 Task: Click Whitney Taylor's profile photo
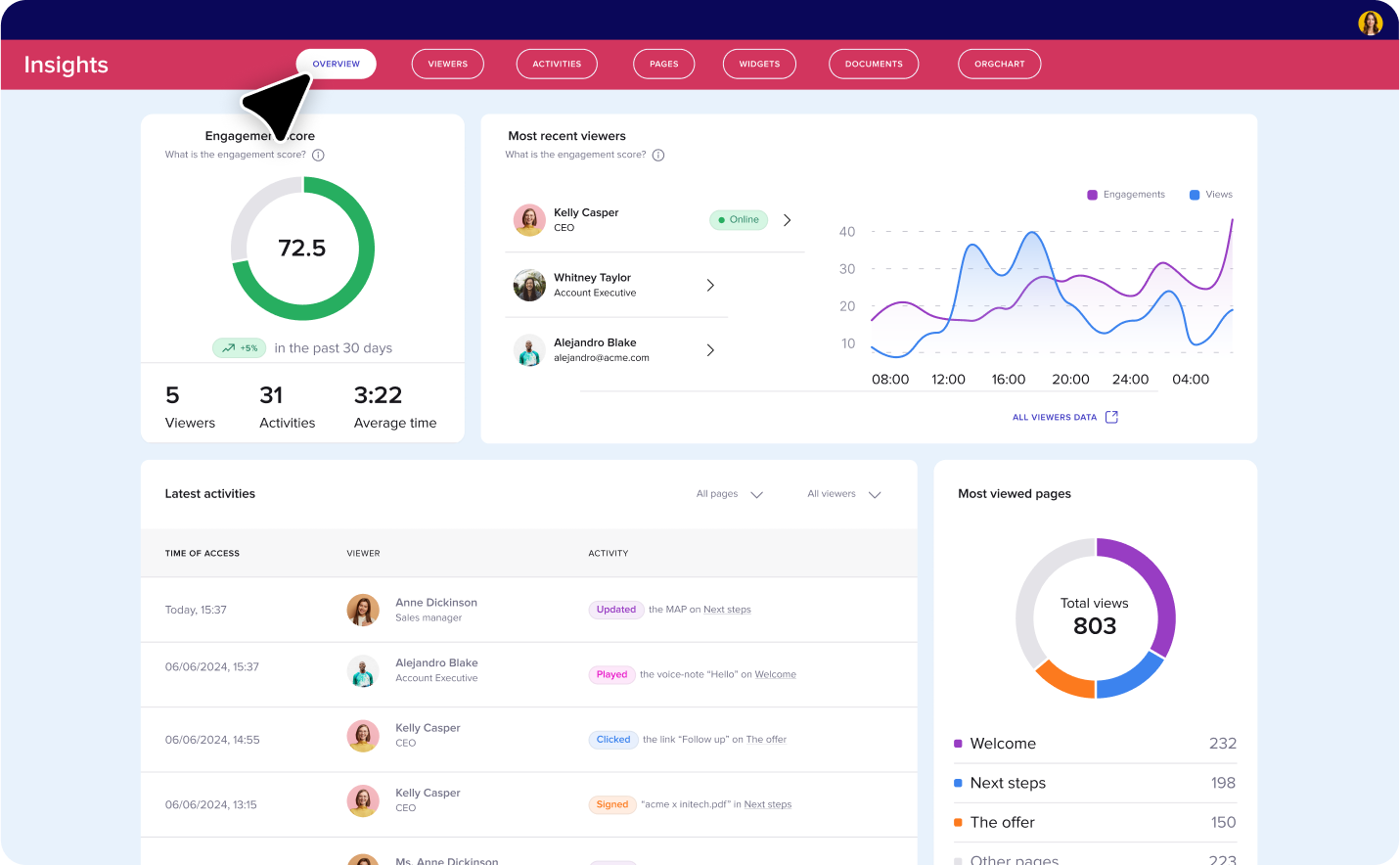pos(529,285)
